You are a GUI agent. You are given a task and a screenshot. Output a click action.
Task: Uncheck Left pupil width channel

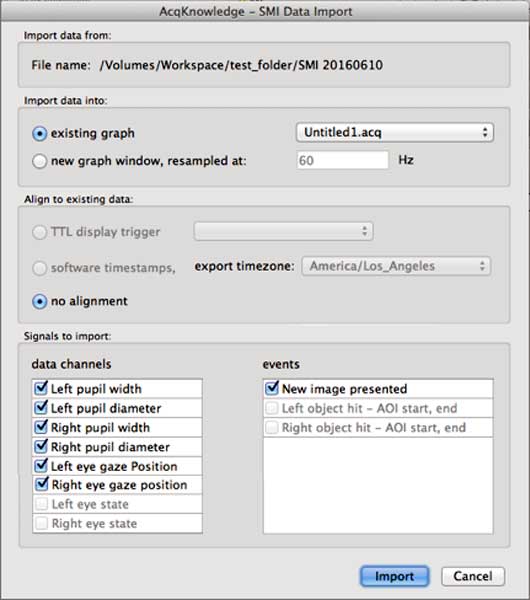[41, 388]
